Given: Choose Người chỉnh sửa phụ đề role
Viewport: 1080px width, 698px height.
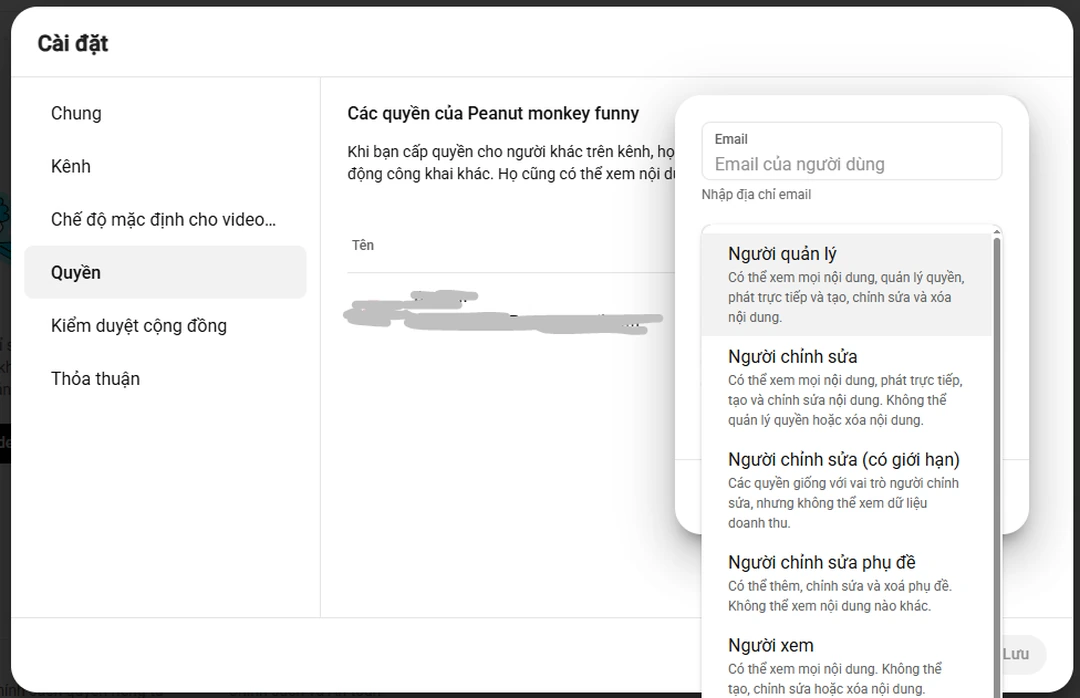Looking at the screenshot, I should coord(847,583).
